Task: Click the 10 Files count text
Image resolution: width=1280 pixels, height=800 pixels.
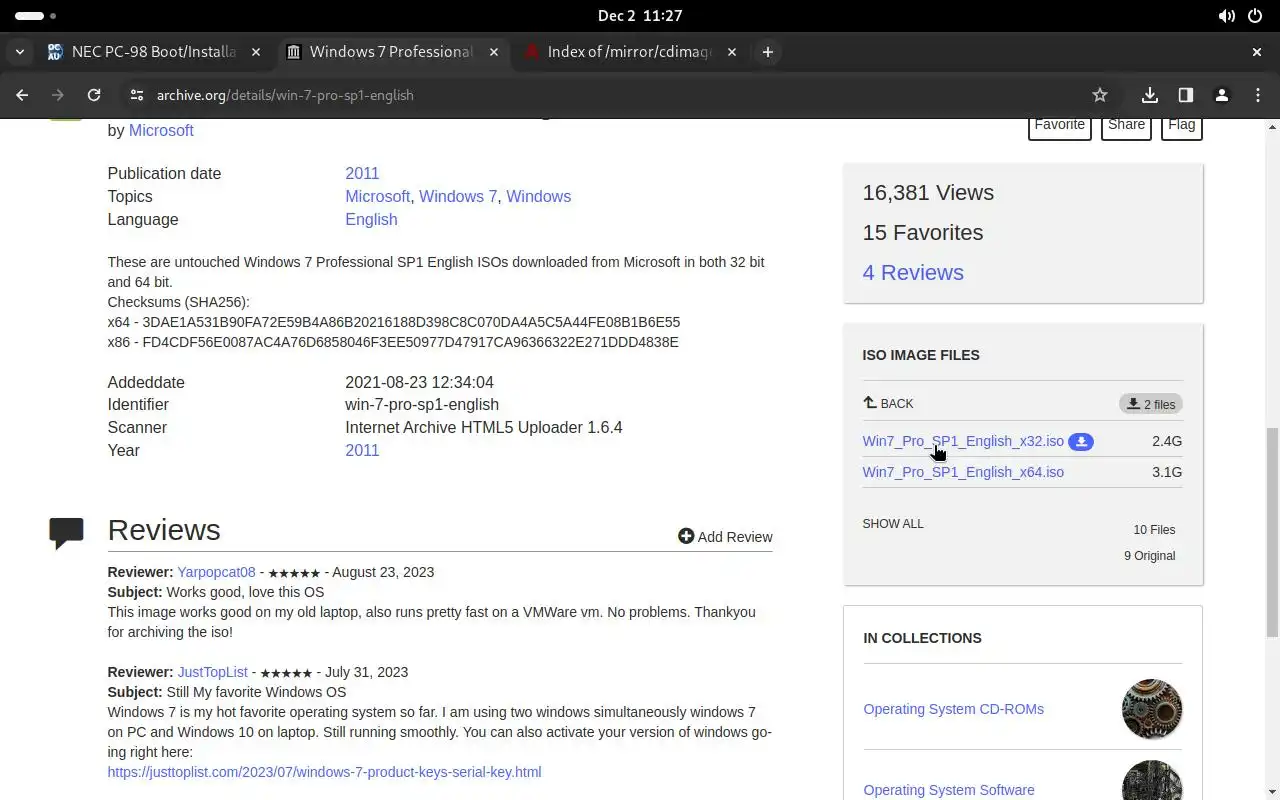Action: coord(1154,530)
